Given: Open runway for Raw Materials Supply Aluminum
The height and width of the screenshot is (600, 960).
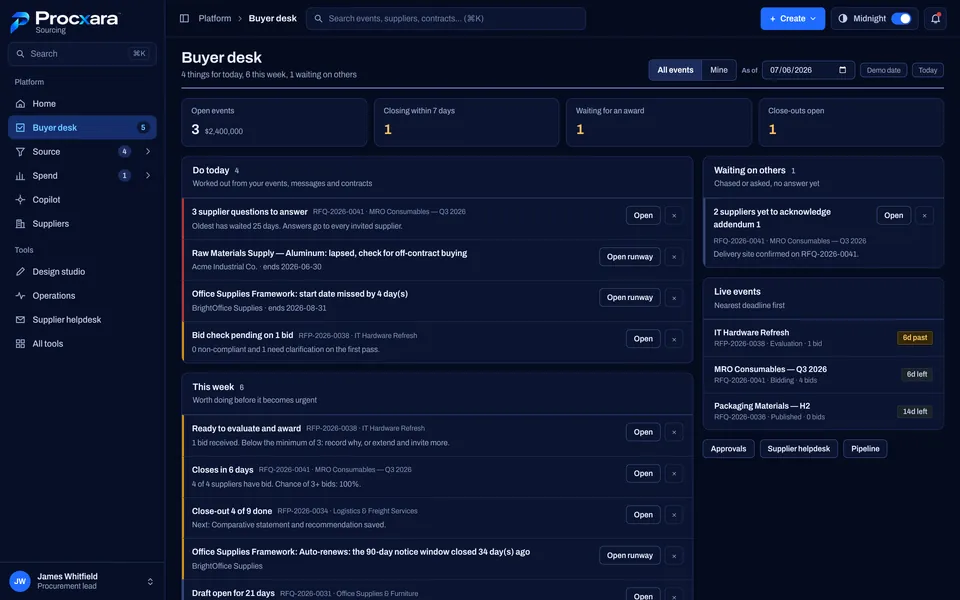Looking at the screenshot, I should tap(629, 257).
